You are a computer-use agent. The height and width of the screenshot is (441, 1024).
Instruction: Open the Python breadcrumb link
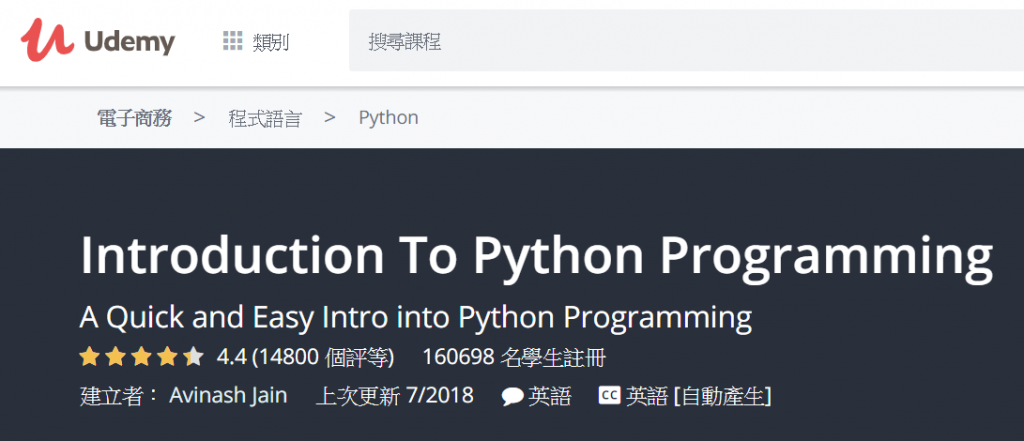coord(389,118)
